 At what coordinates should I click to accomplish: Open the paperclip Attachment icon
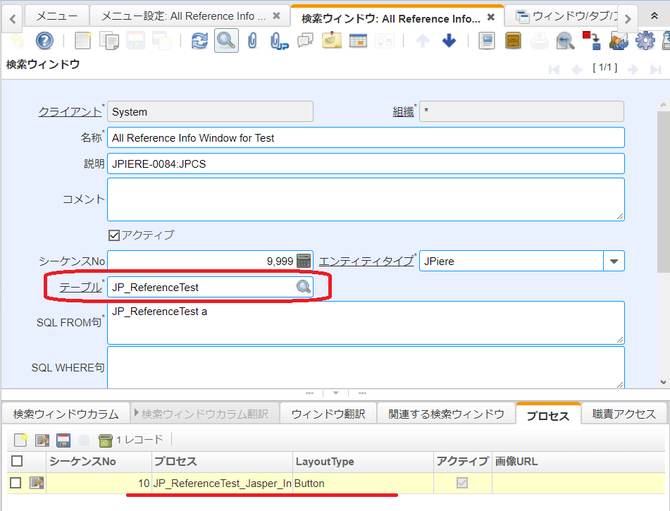253,41
